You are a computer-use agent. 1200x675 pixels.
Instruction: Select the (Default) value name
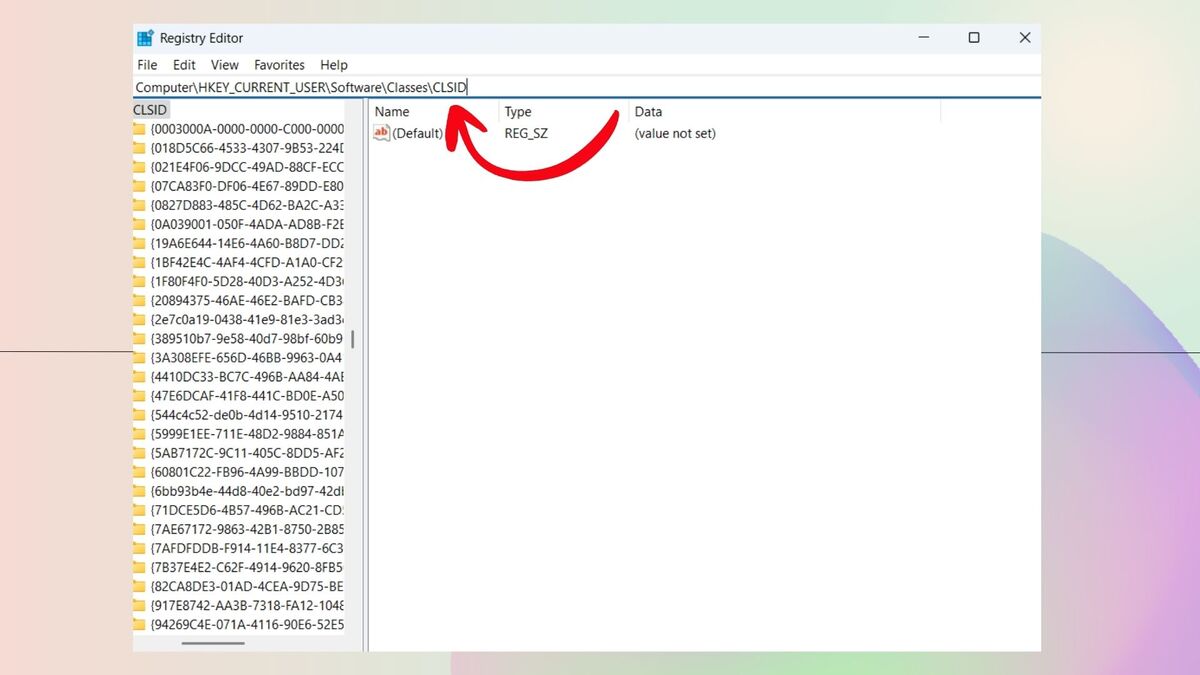(417, 133)
